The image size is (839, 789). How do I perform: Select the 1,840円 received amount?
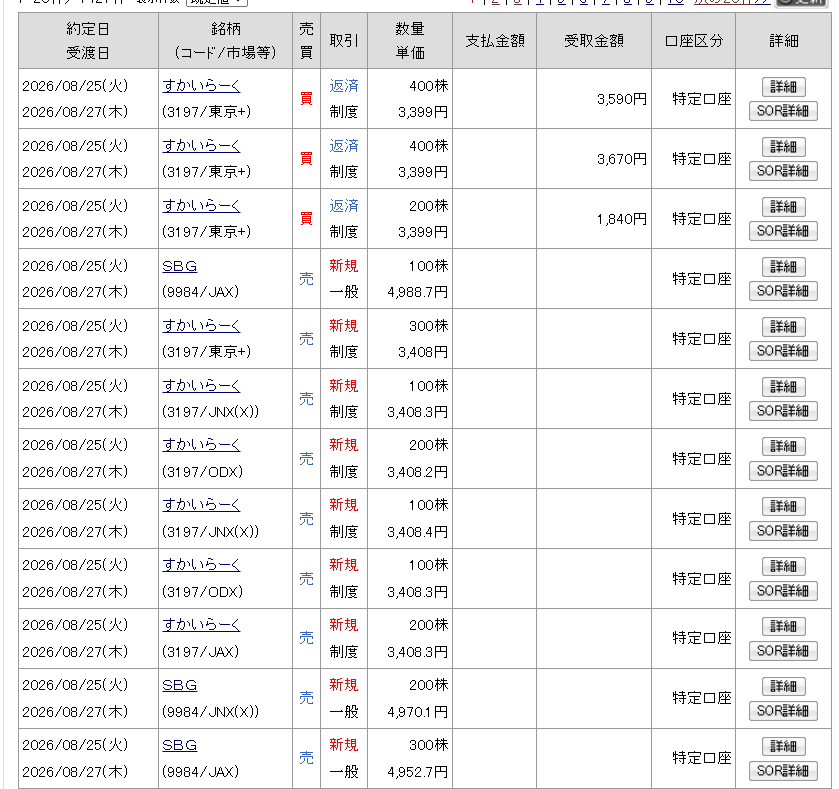click(x=622, y=219)
